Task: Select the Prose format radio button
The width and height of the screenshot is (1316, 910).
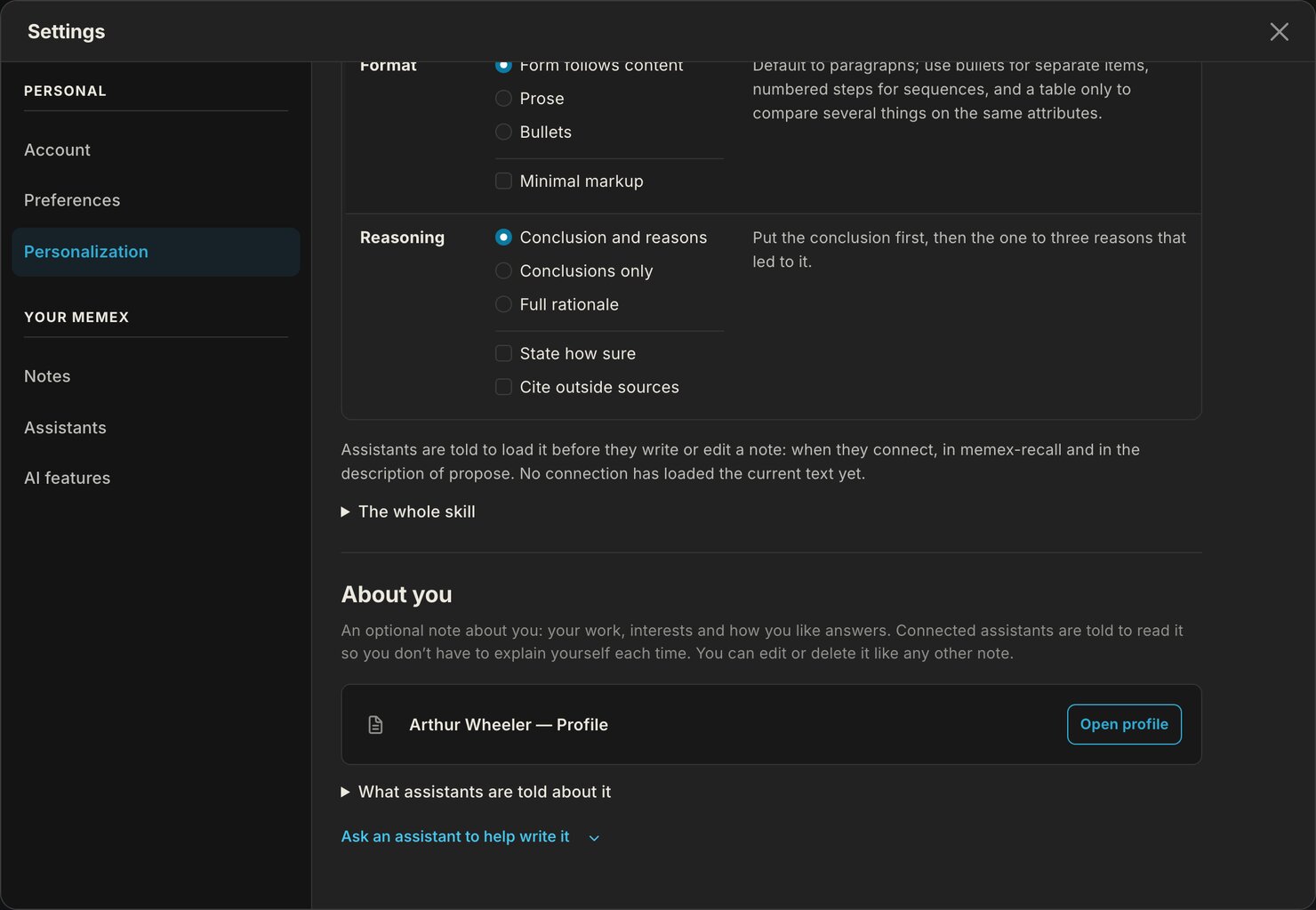Action: point(503,99)
